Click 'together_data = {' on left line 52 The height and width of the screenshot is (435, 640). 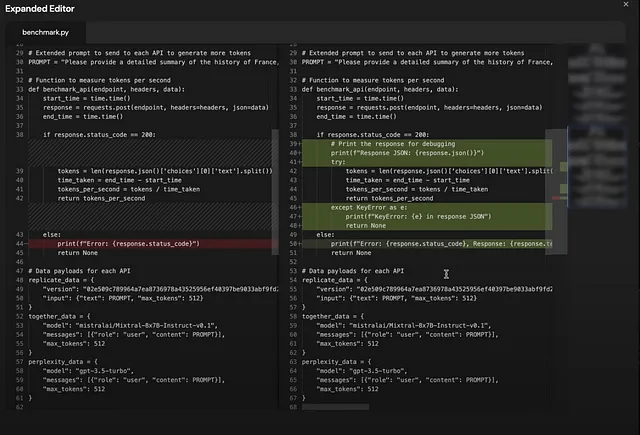point(59,316)
